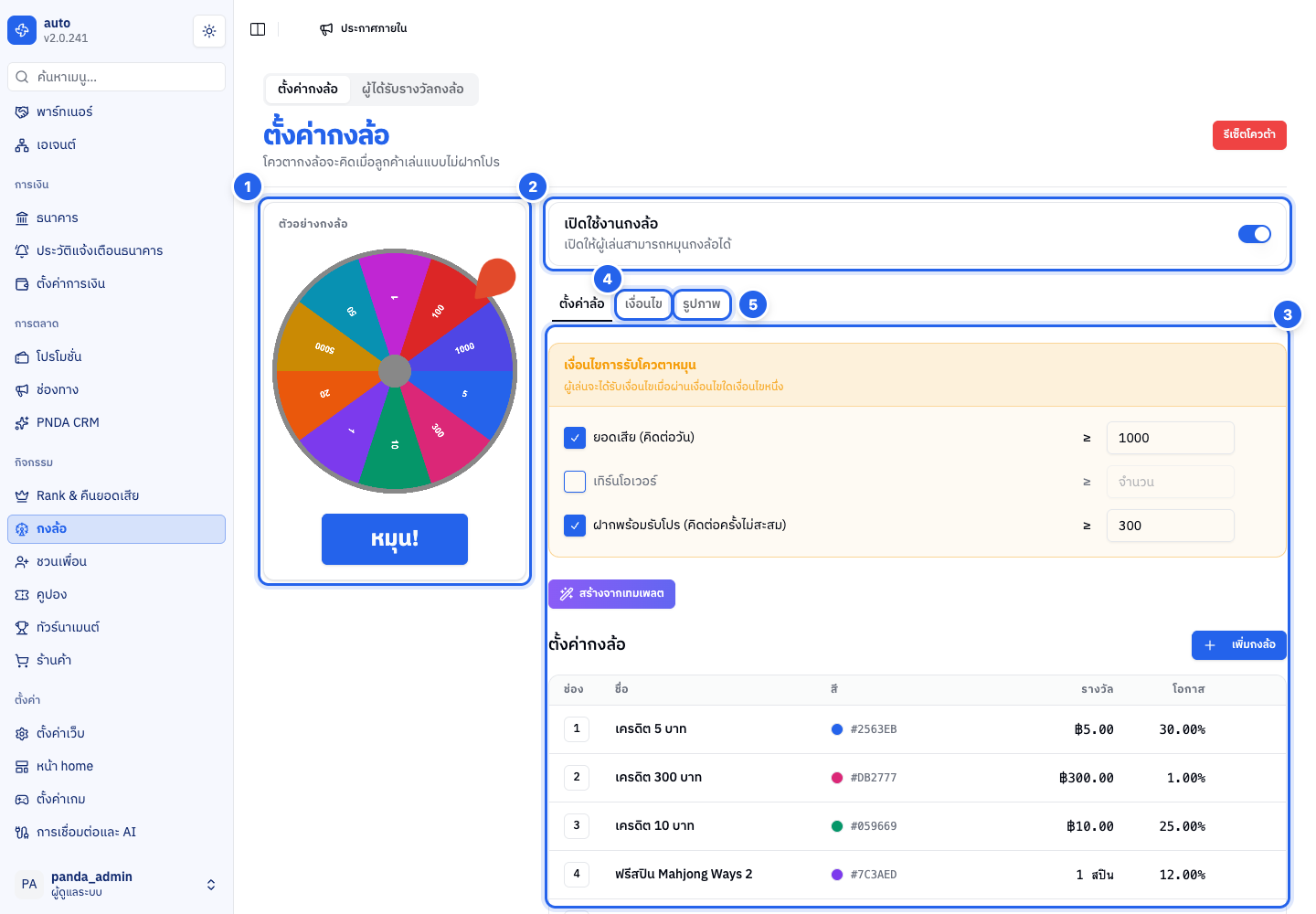Uncheck ฝากพร้อมรับโปร checkbox
This screenshot has width=1316, height=914.
point(575,526)
